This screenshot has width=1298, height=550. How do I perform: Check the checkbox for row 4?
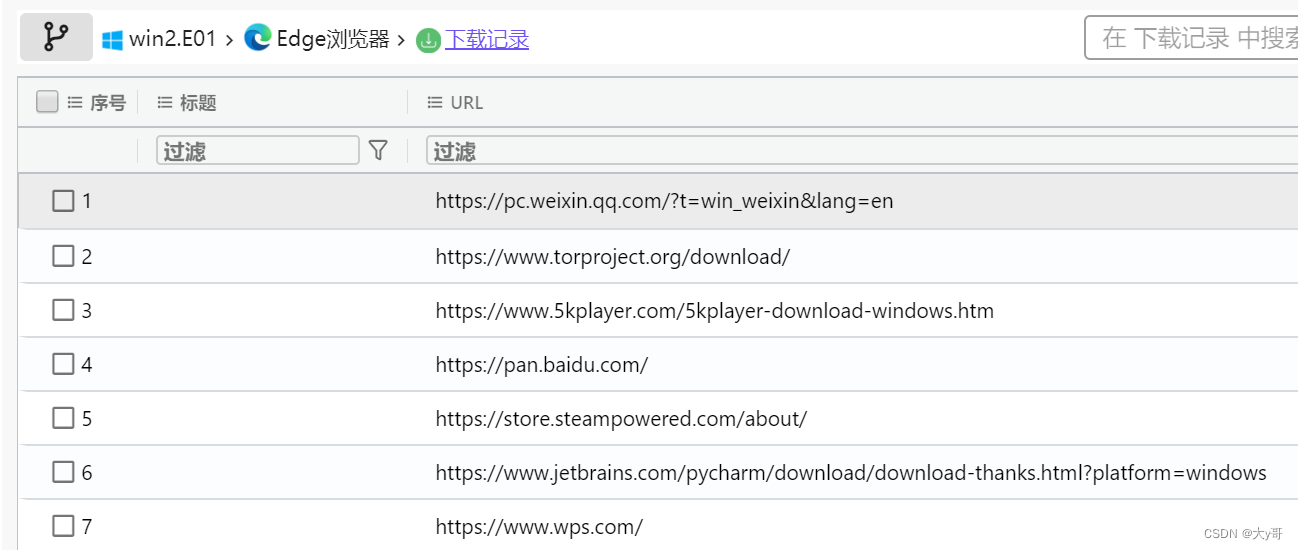(63, 364)
